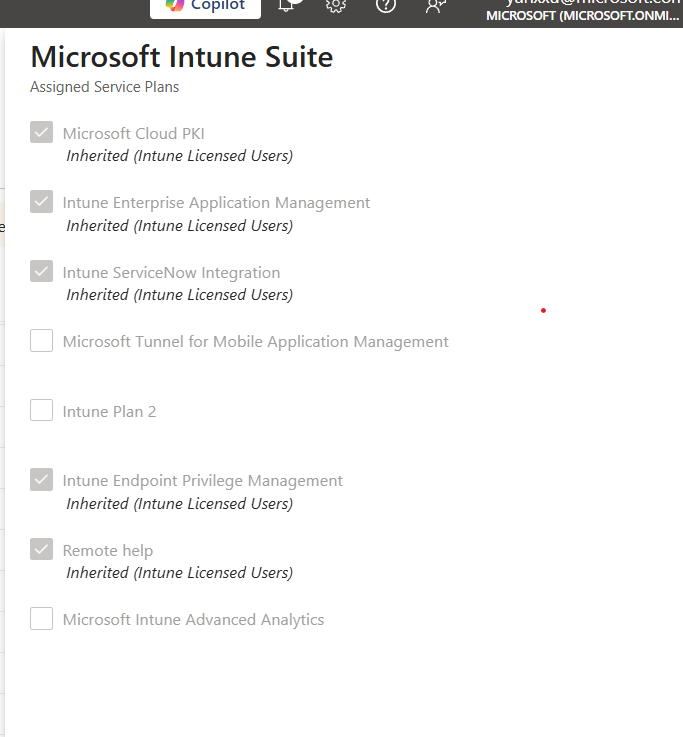Viewport: 683px width, 737px height.
Task: Click Inherited text under Microsoft Cloud PKI
Action: (x=180, y=156)
